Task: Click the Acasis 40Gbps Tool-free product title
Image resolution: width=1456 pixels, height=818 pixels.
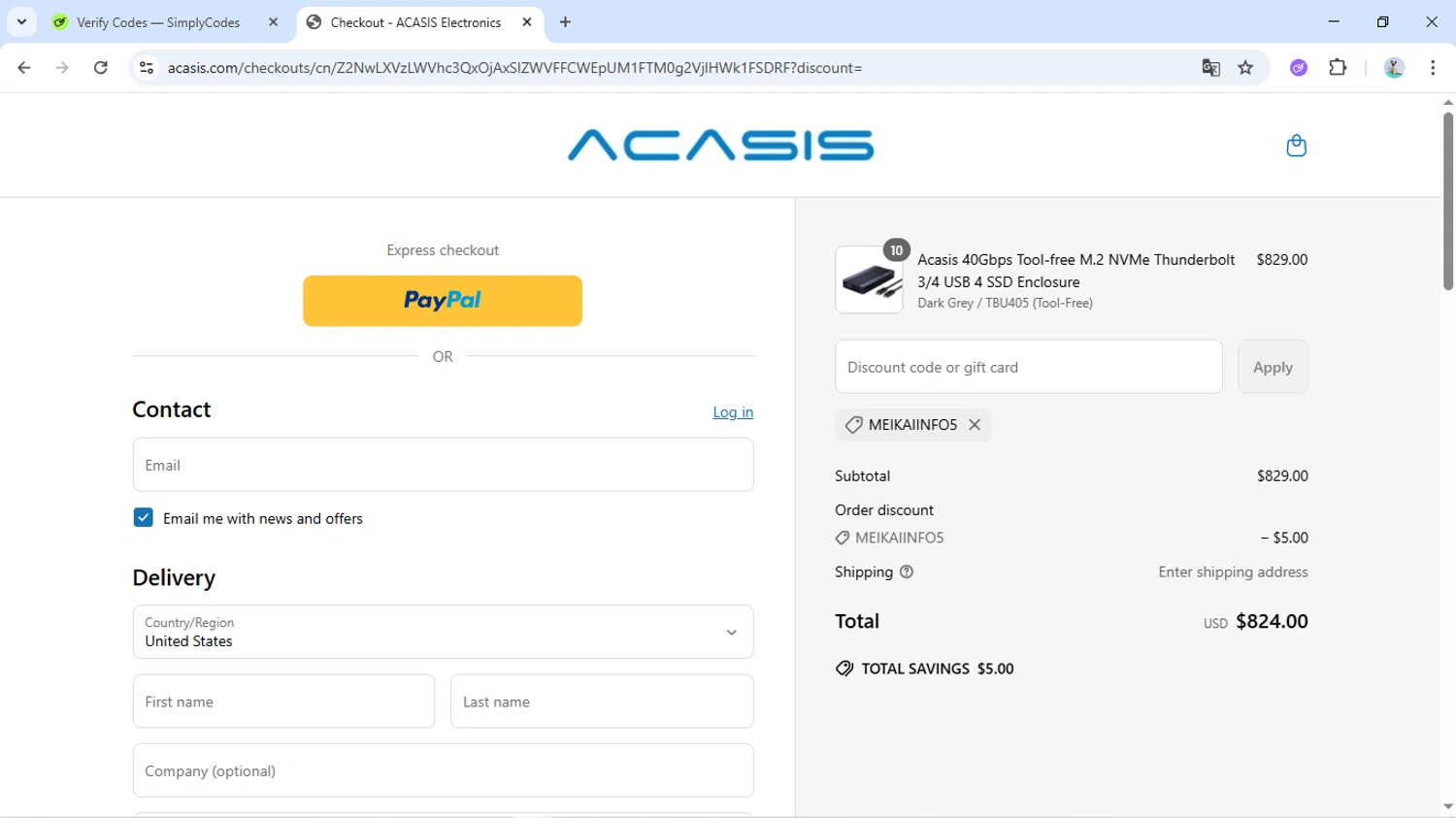Action: coord(1076,271)
